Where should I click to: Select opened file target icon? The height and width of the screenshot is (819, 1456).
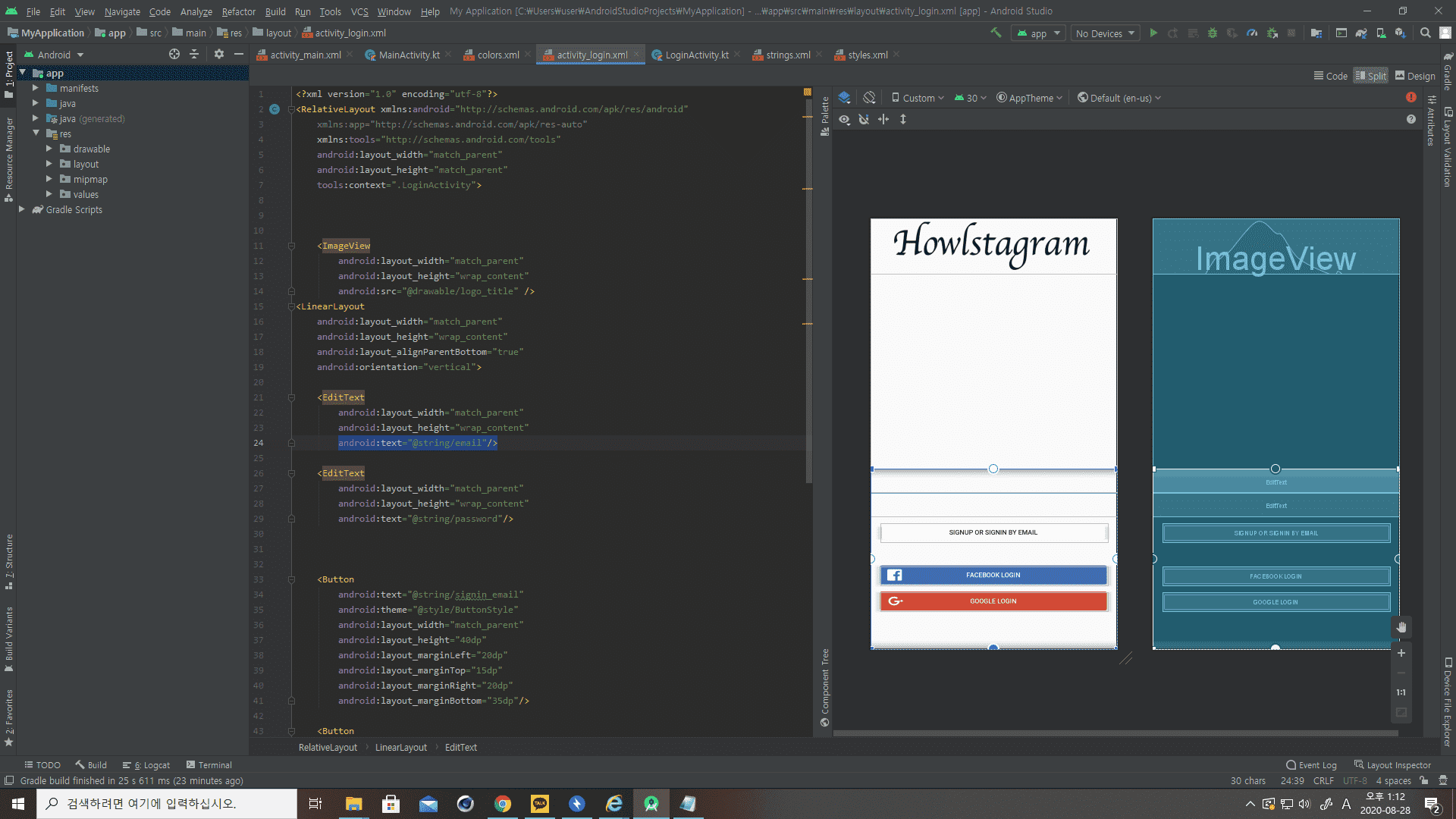174,55
